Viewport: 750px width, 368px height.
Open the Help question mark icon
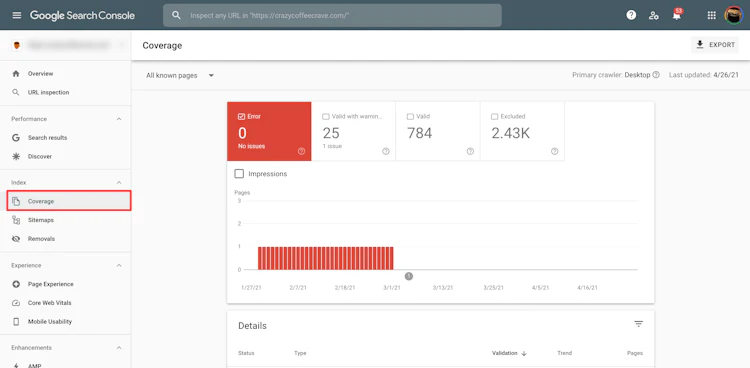631,15
